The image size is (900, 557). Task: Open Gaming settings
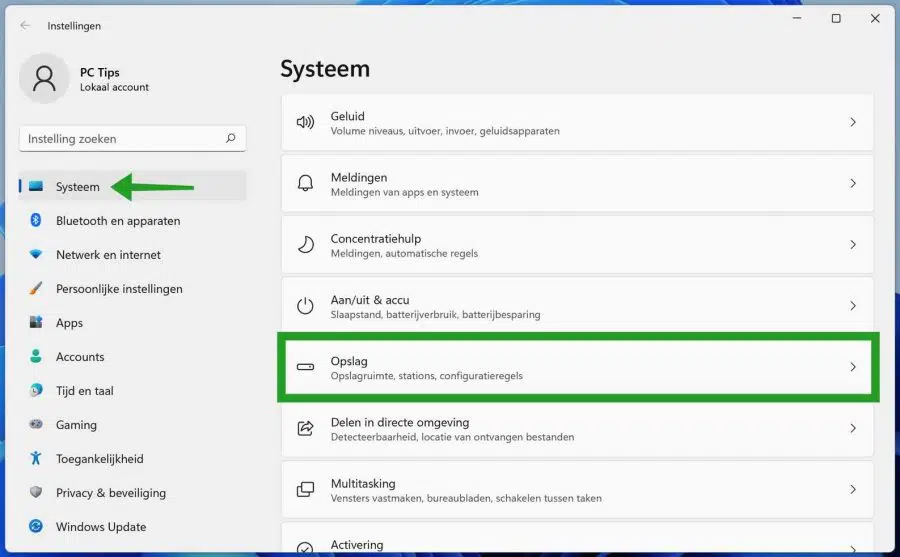pyautogui.click(x=133, y=424)
